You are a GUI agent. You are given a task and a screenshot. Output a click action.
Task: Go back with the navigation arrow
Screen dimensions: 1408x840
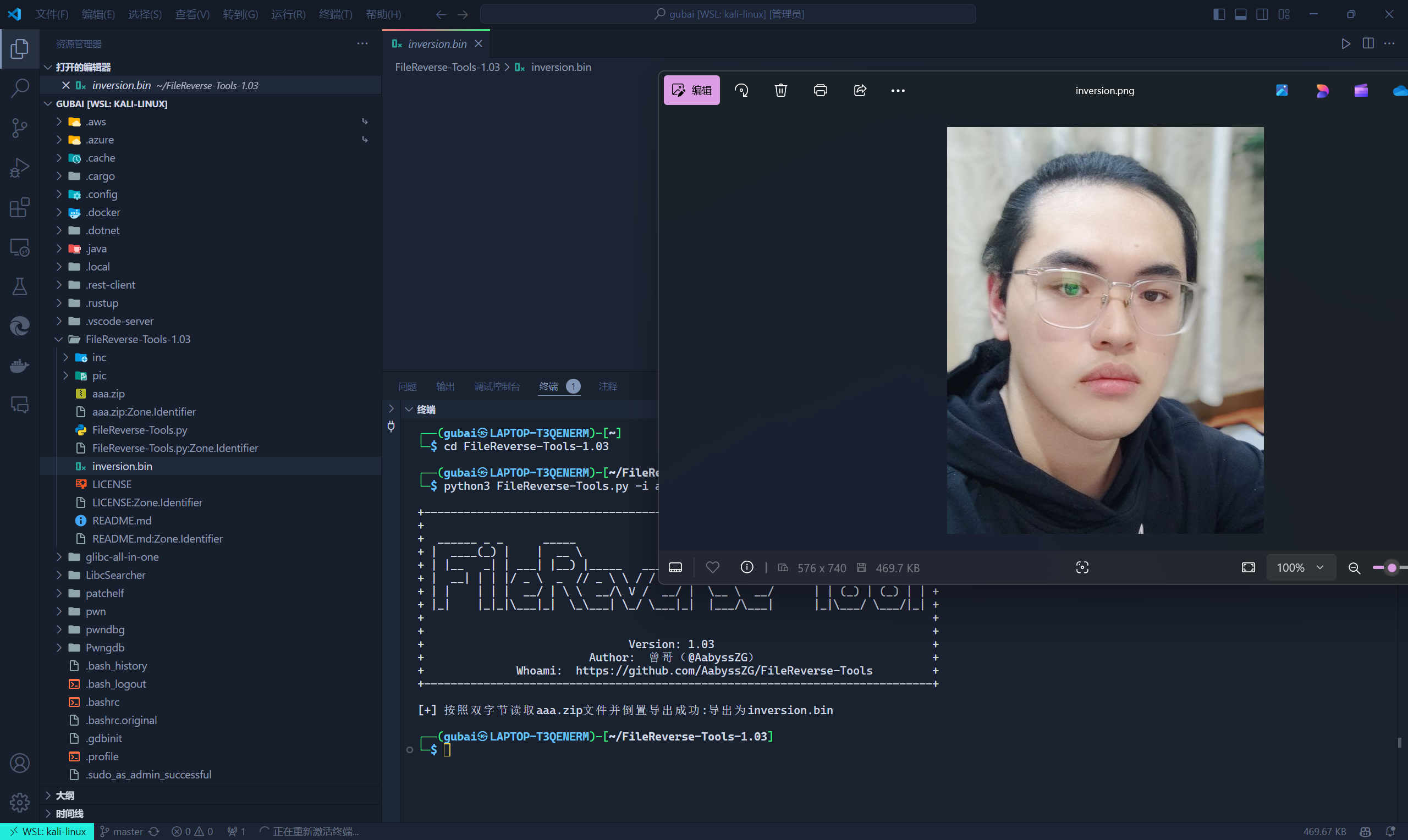pyautogui.click(x=441, y=14)
